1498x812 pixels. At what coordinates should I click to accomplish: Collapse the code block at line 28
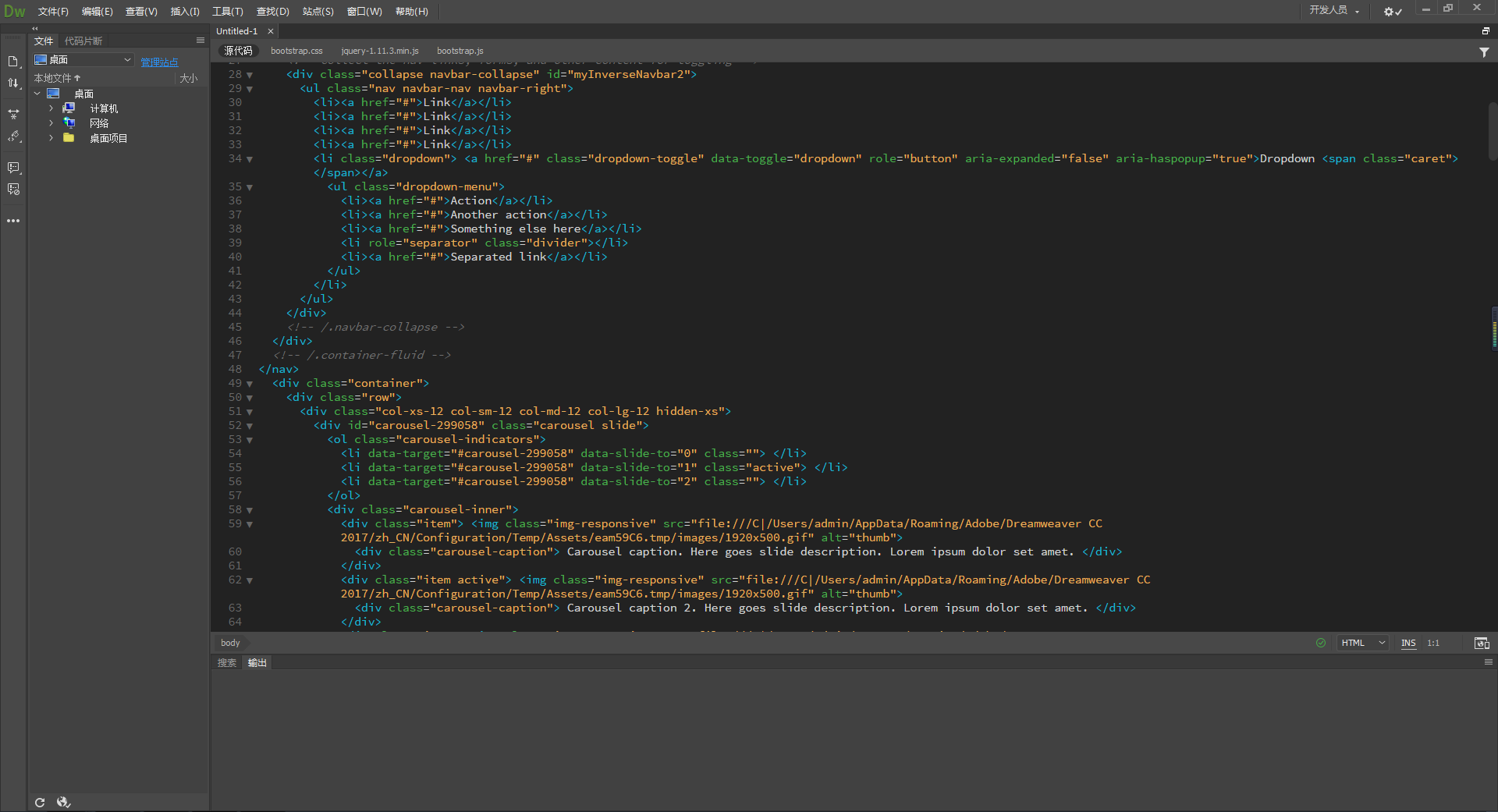(250, 74)
